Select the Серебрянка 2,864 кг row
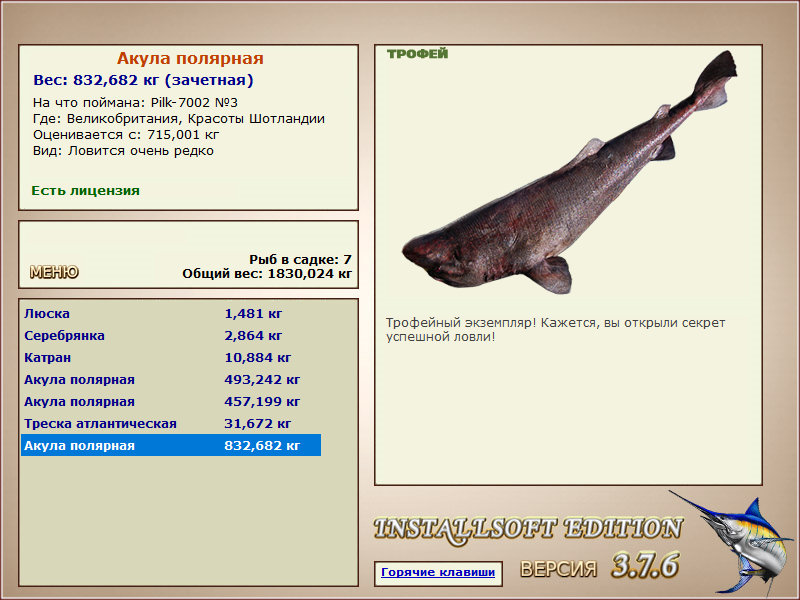 (x=171, y=336)
